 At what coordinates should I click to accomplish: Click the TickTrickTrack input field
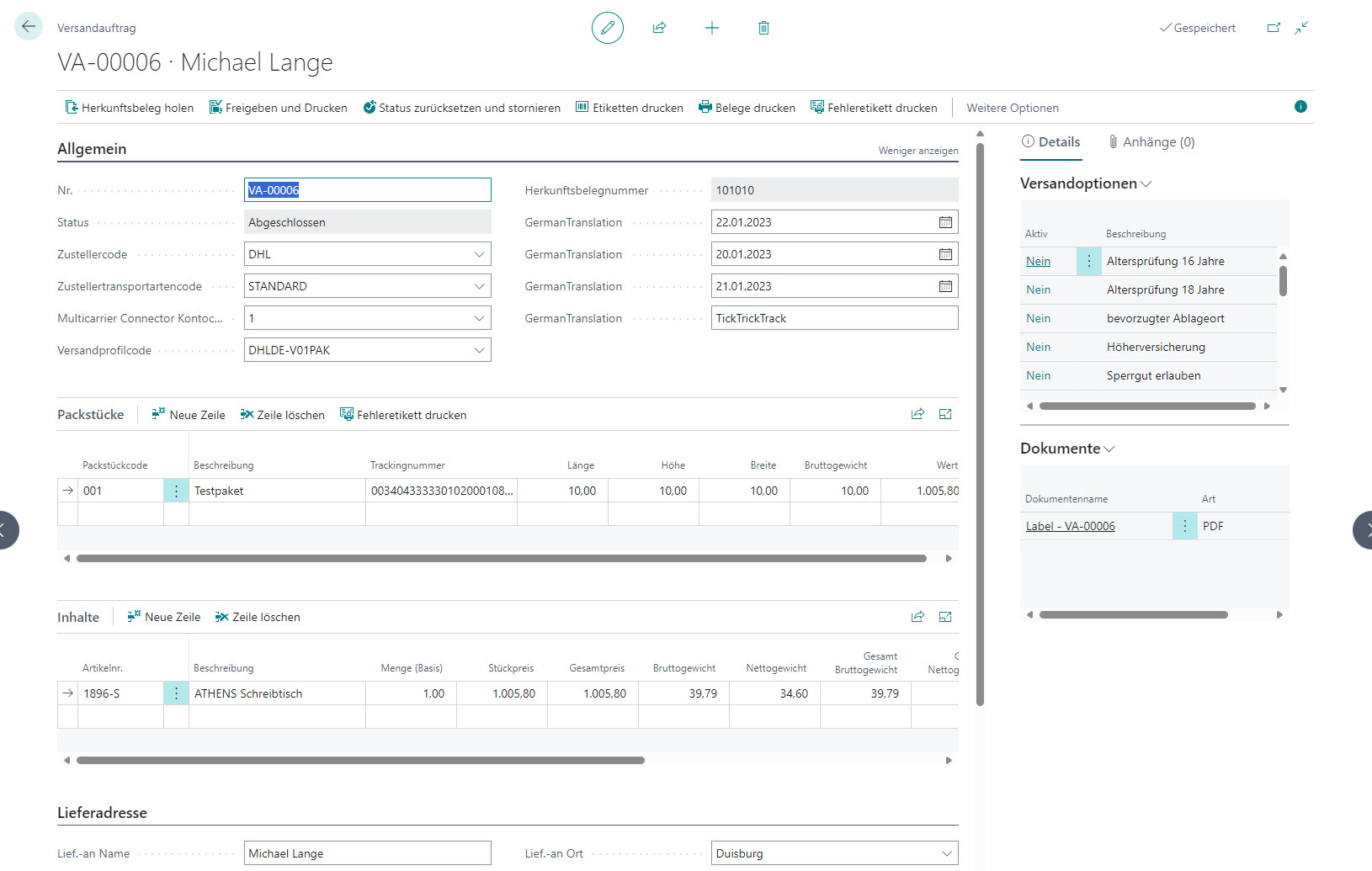point(833,318)
